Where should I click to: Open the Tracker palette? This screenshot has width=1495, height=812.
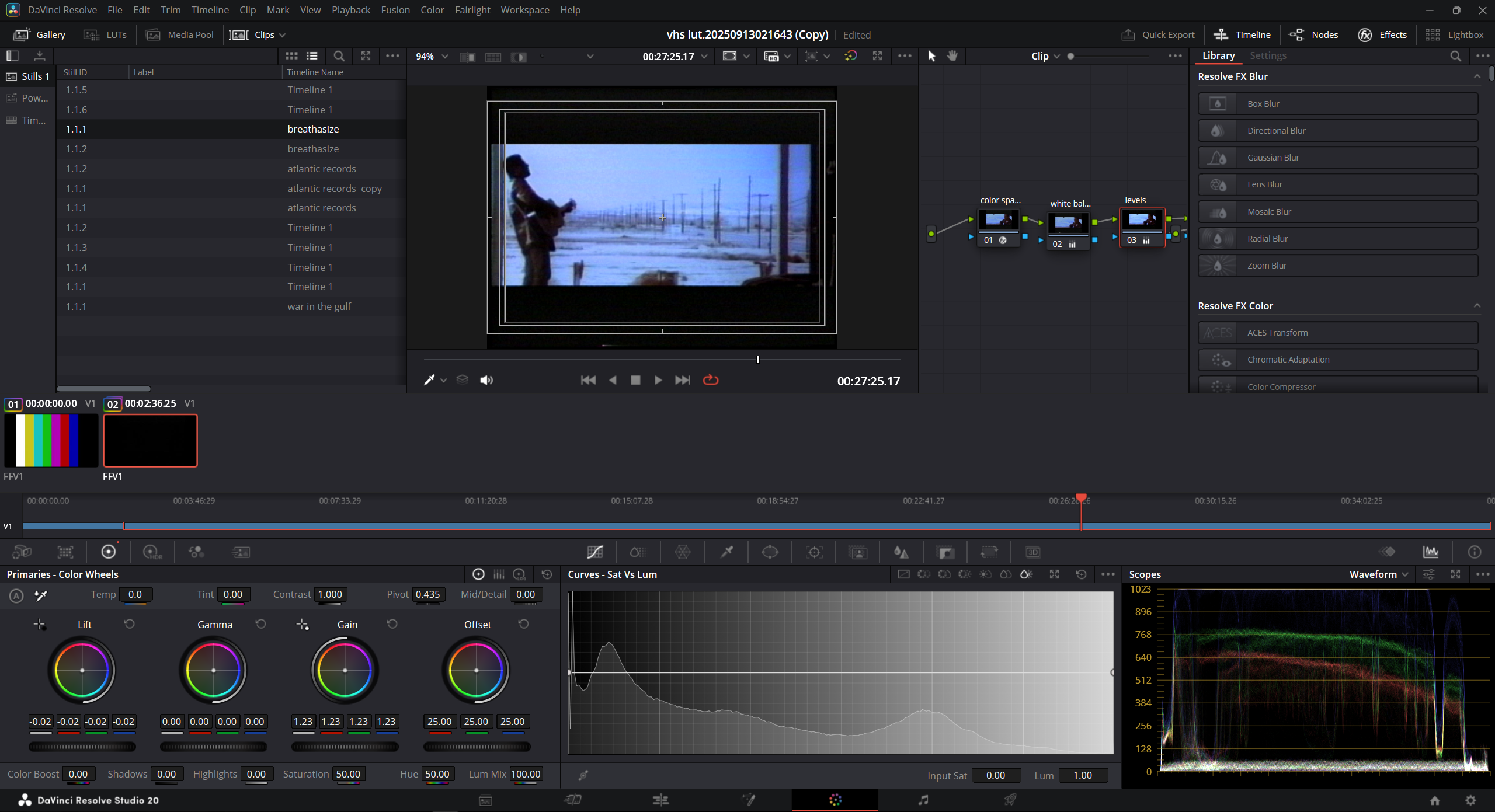[x=814, y=552]
